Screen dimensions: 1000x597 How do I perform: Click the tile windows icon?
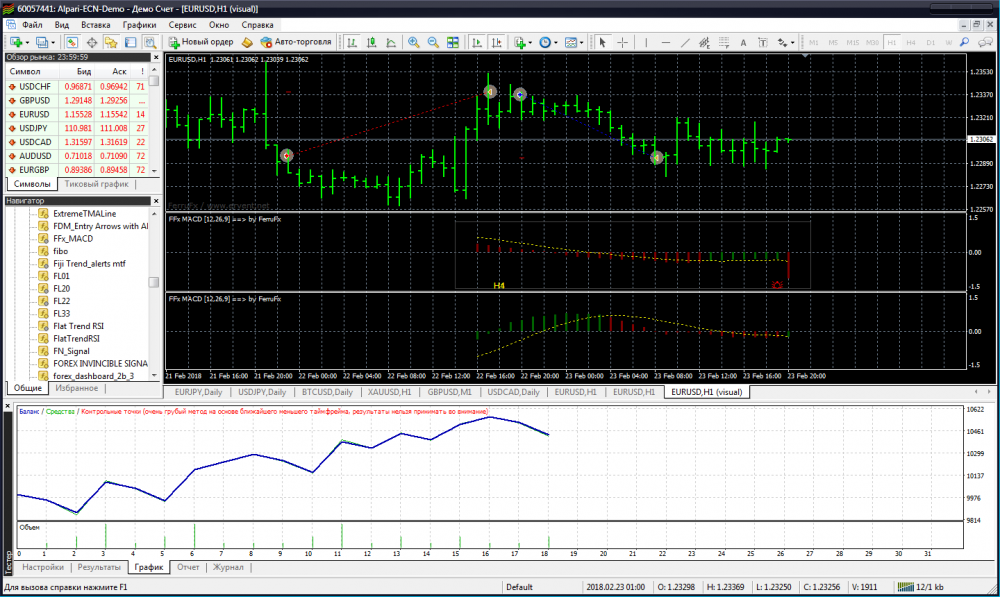(453, 42)
